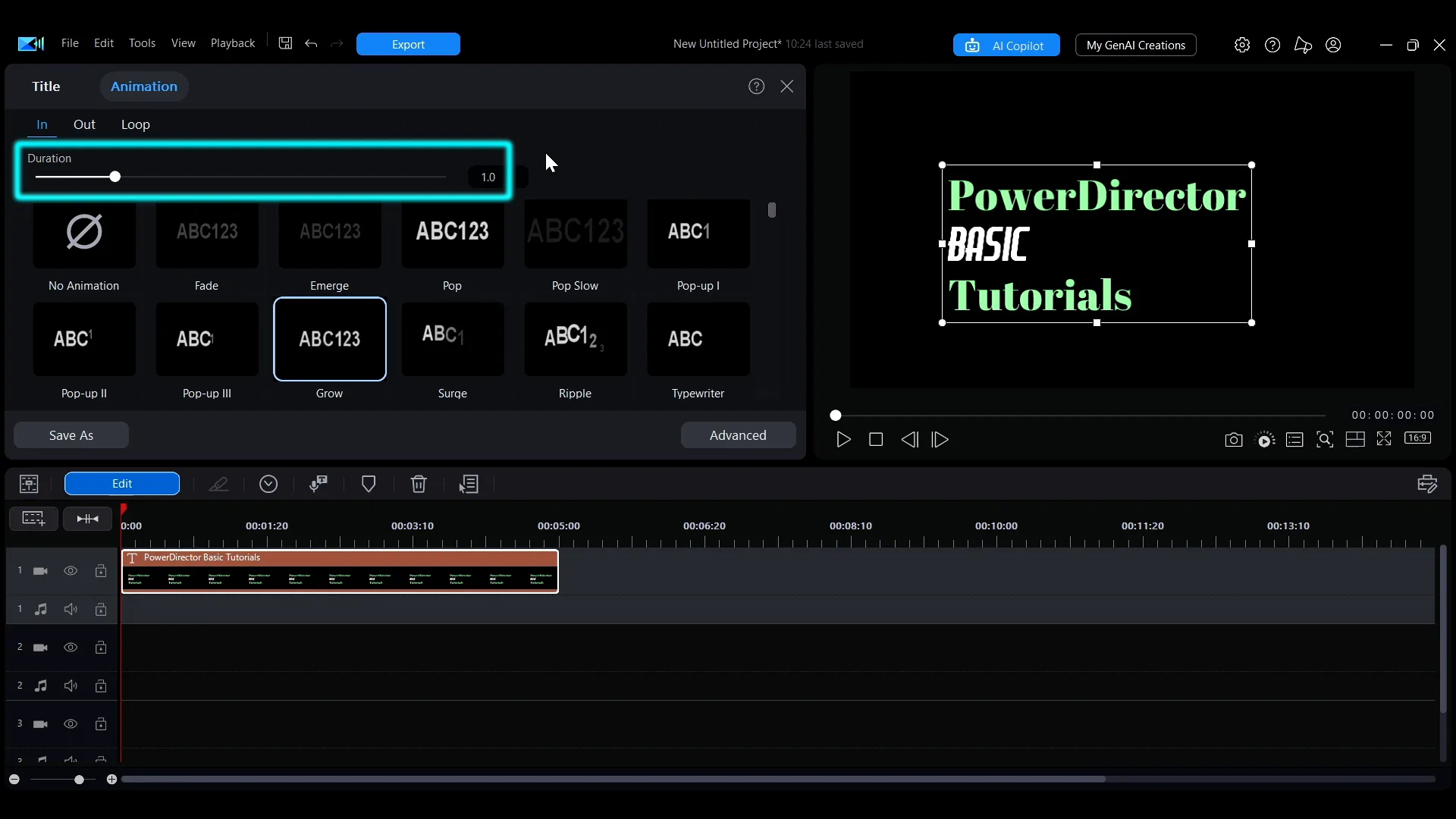Toggle visibility of video track 2
Screen dimensions: 1456x819
click(71, 648)
